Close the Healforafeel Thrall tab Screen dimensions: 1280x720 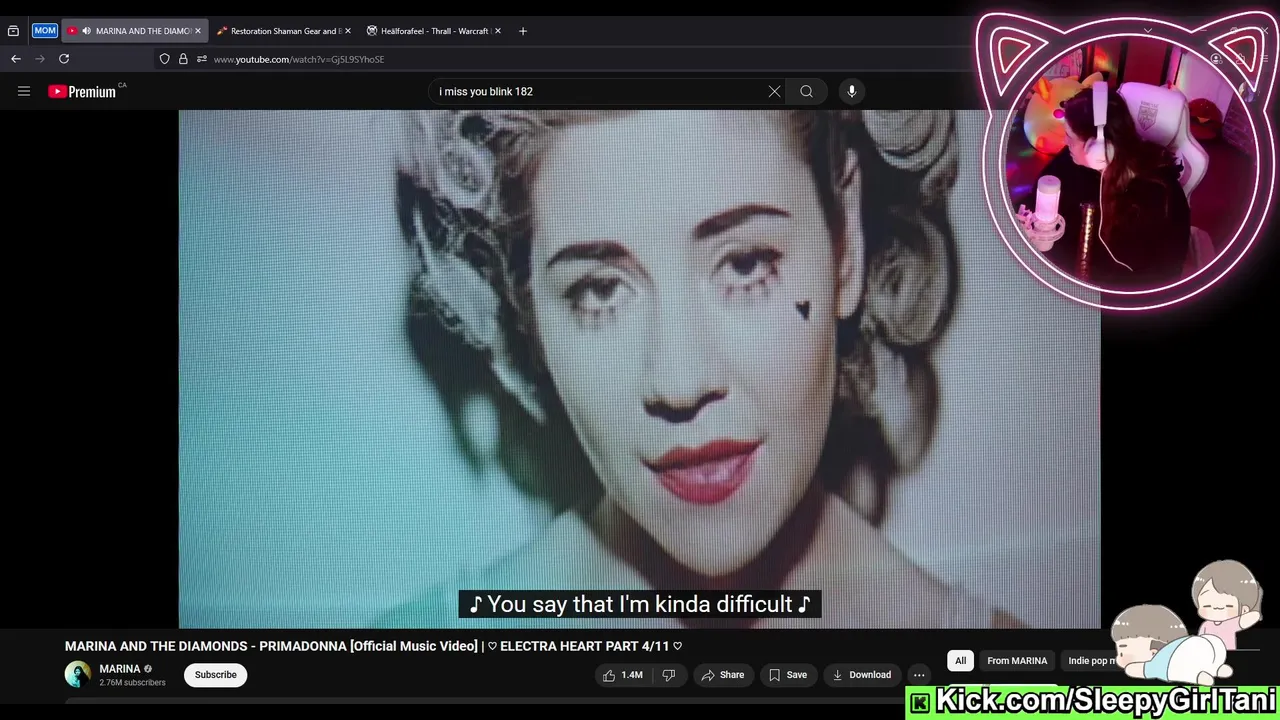coord(498,31)
